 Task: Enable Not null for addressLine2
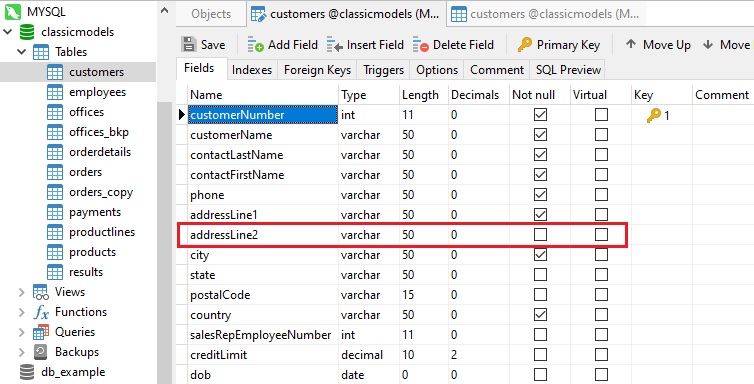click(x=540, y=235)
